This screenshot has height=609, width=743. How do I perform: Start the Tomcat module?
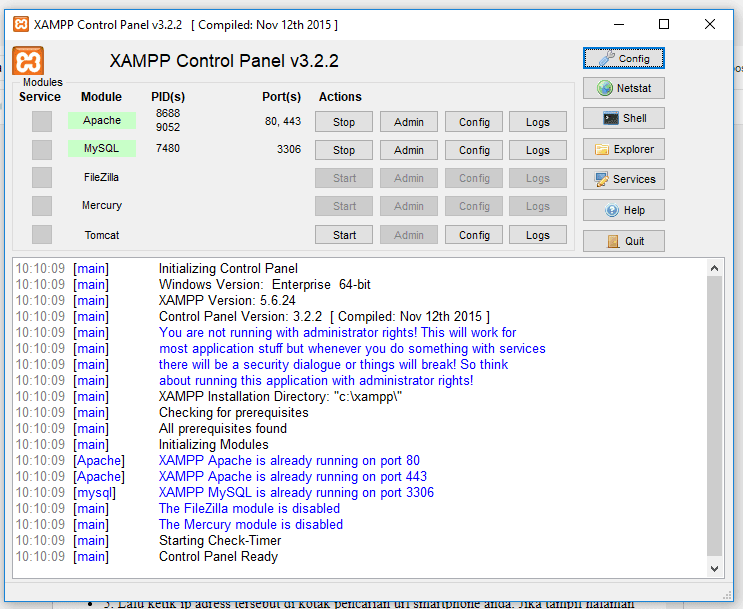click(344, 235)
